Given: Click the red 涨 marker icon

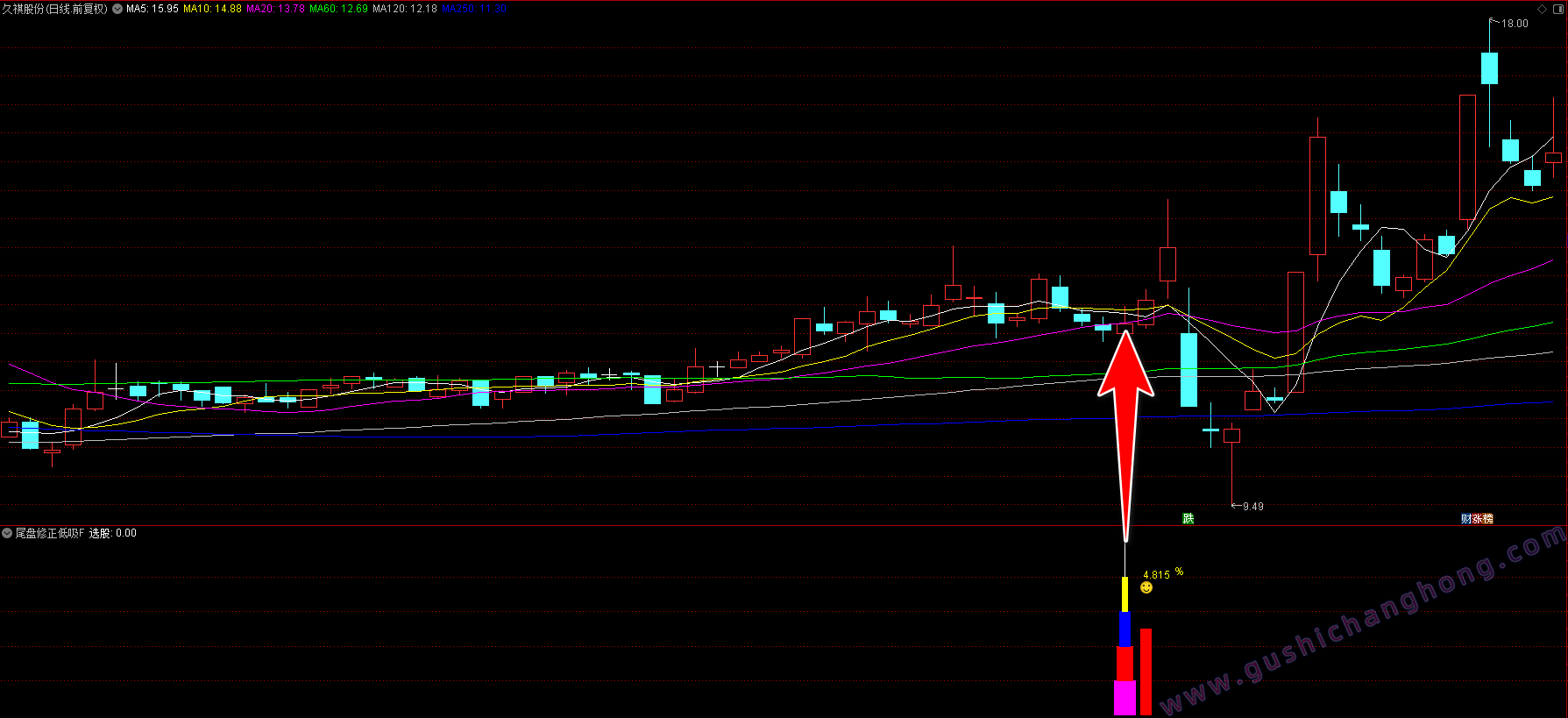Looking at the screenshot, I should tap(1477, 518).
